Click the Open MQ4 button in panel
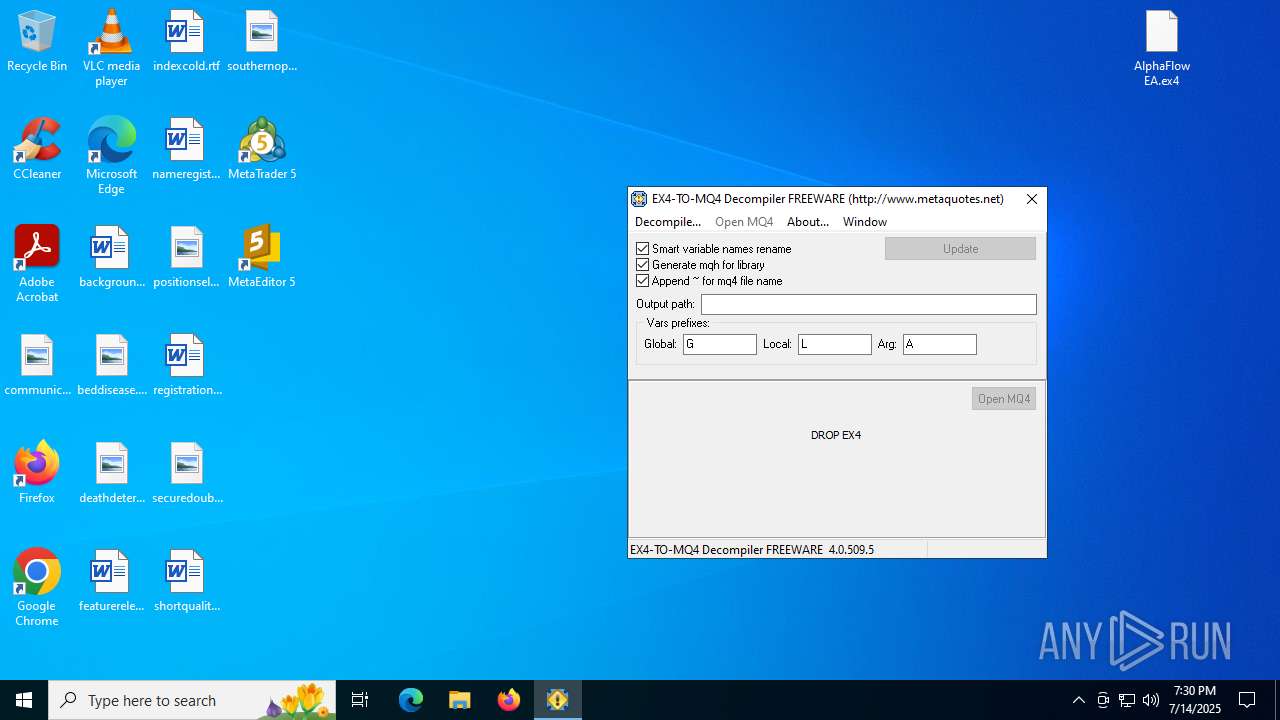The image size is (1280, 720). pyautogui.click(x=1004, y=399)
